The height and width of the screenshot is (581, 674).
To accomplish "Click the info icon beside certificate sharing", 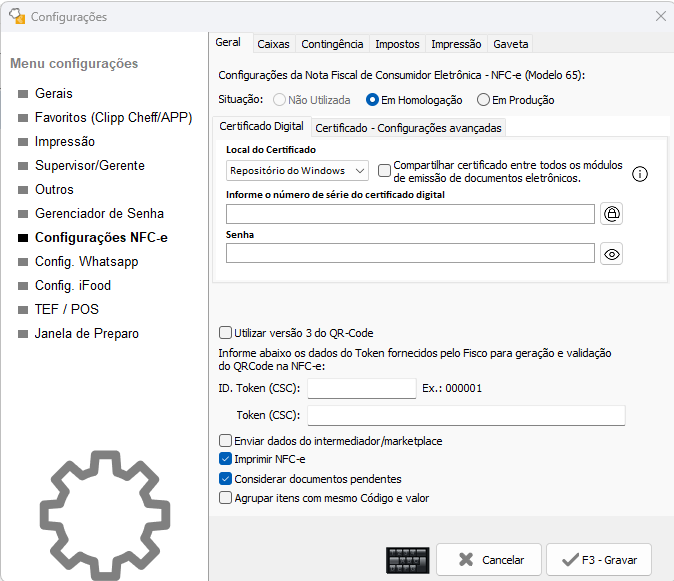I will (641, 174).
